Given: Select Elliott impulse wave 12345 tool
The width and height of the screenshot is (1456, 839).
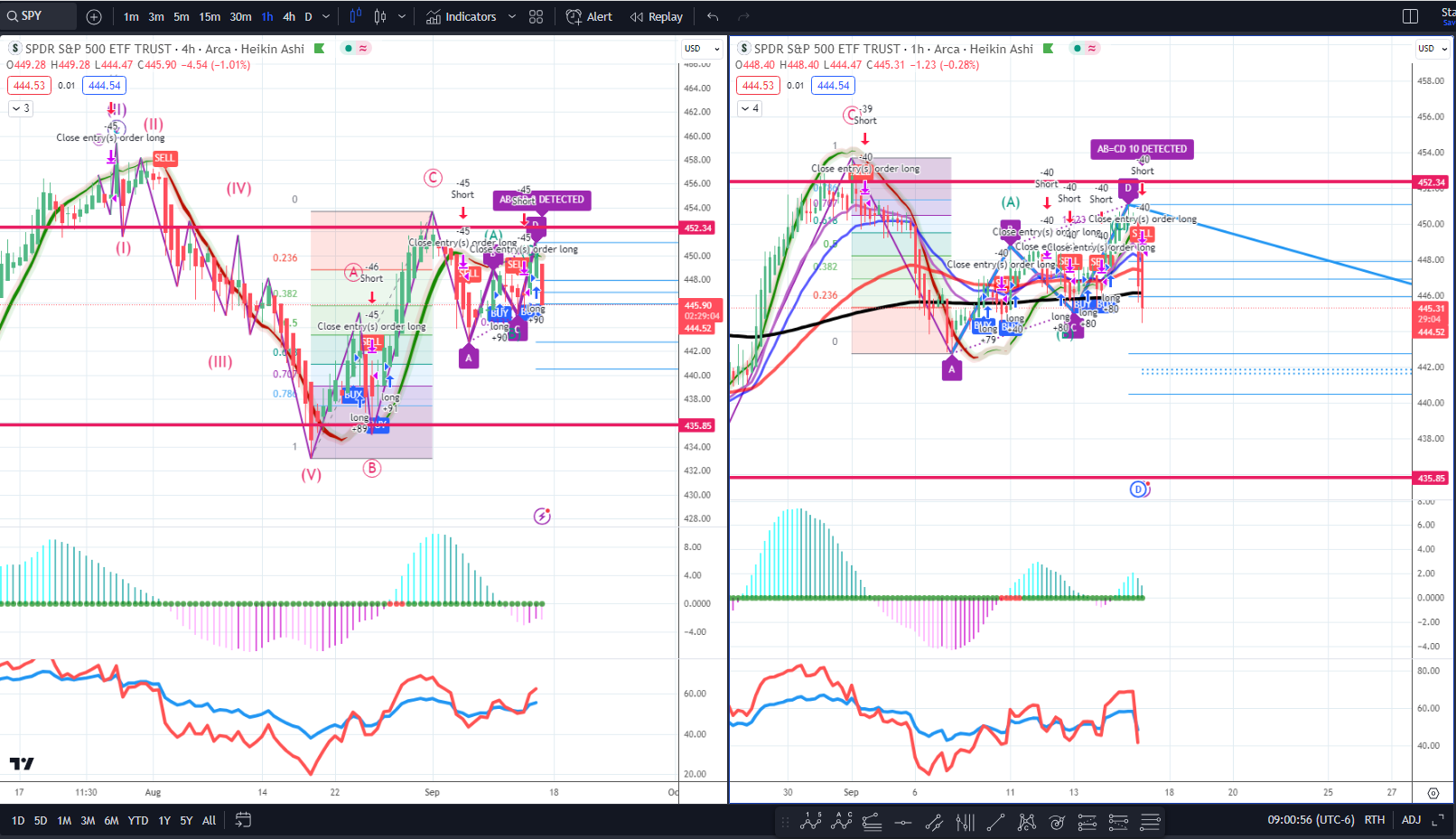Looking at the screenshot, I should point(811,822).
